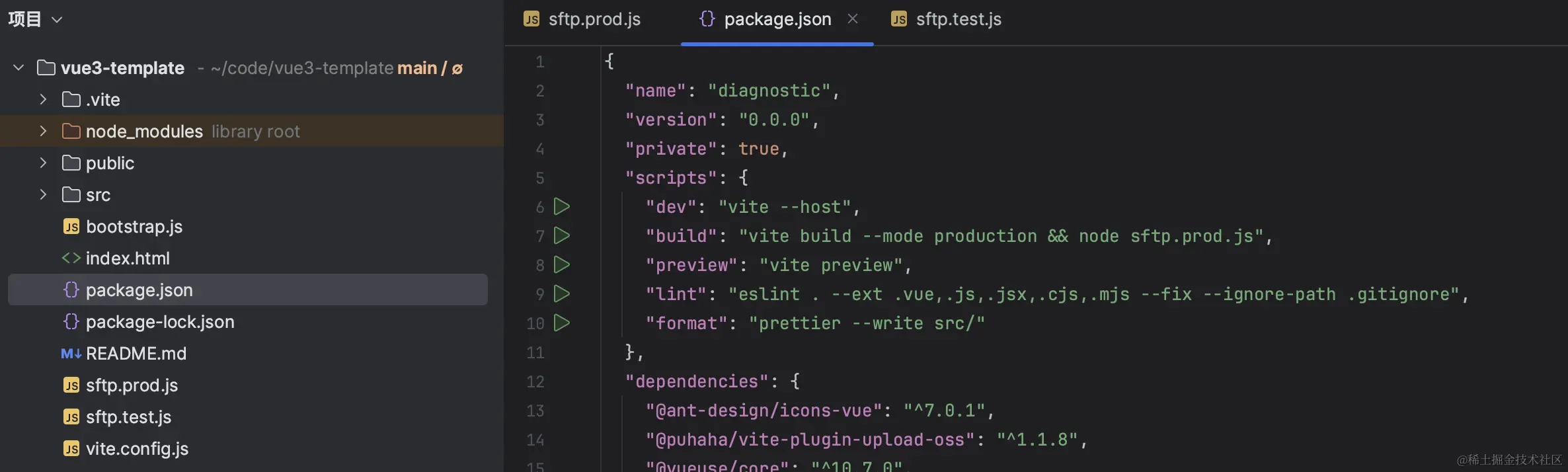
Task: Open vite.config.js in project tree
Action: 137,449
